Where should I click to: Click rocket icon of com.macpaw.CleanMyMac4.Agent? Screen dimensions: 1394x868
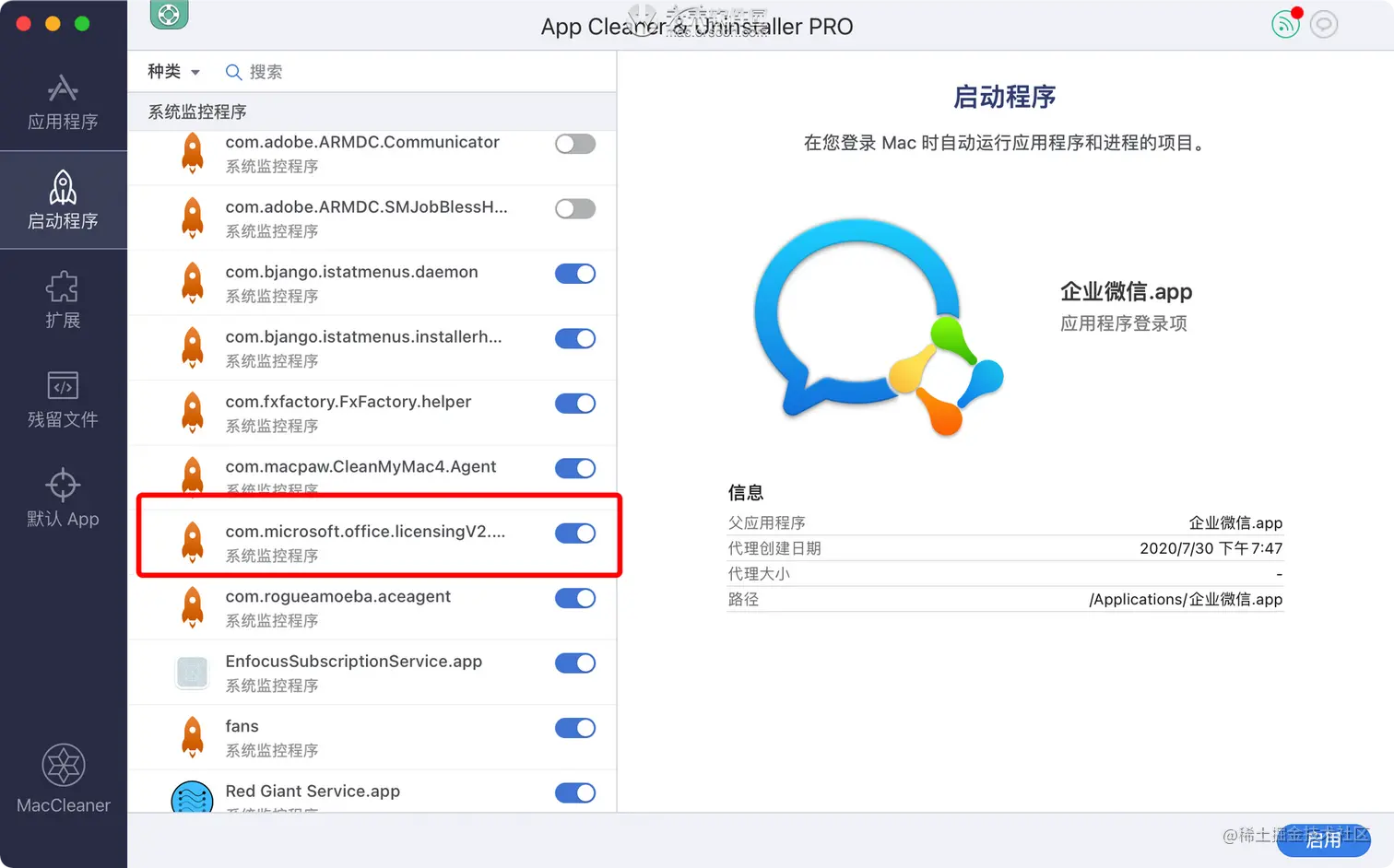[x=193, y=476]
